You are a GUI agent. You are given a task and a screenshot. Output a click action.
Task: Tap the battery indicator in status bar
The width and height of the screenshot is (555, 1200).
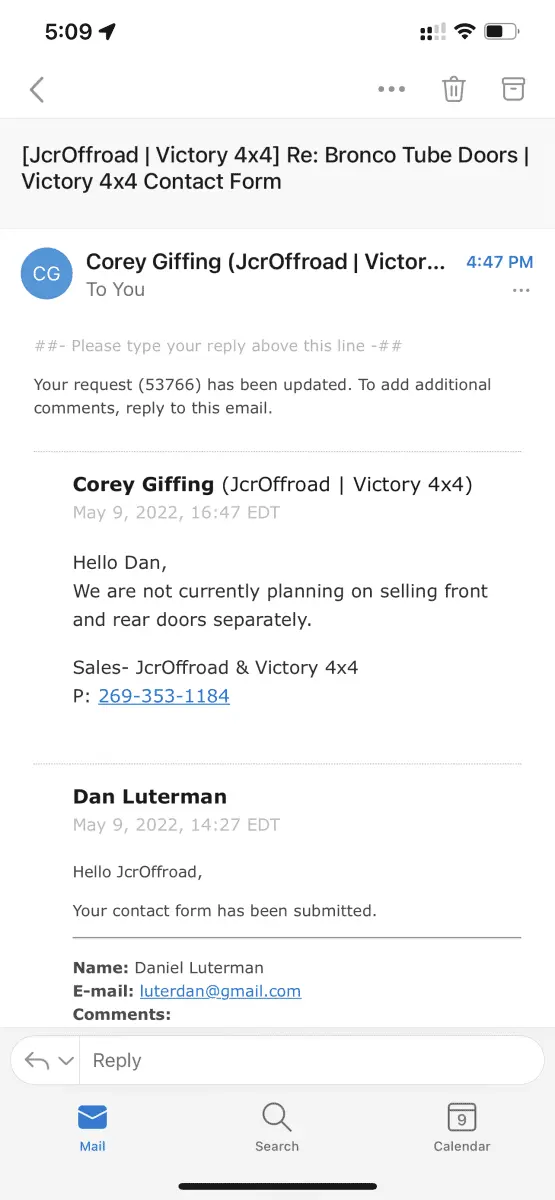[x=500, y=32]
